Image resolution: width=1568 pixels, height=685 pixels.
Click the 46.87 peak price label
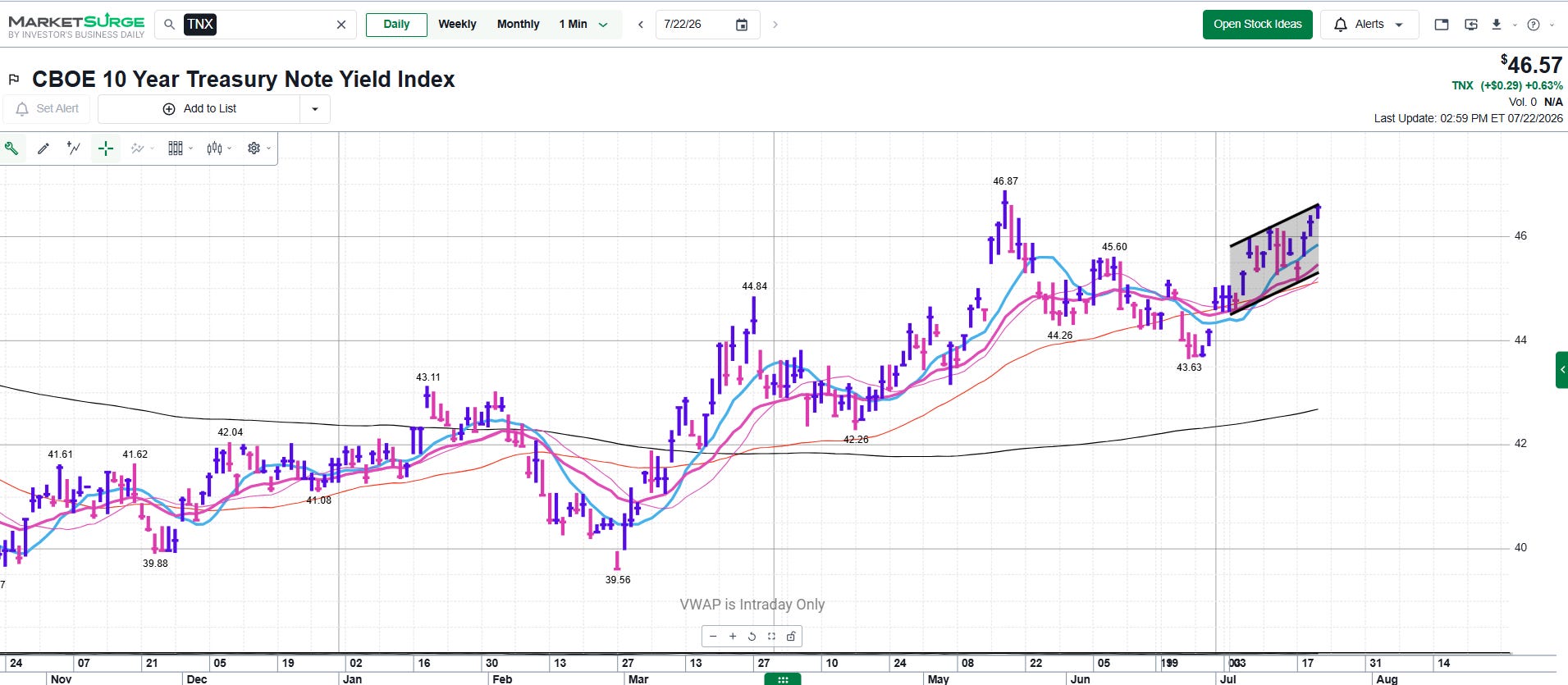[1005, 181]
